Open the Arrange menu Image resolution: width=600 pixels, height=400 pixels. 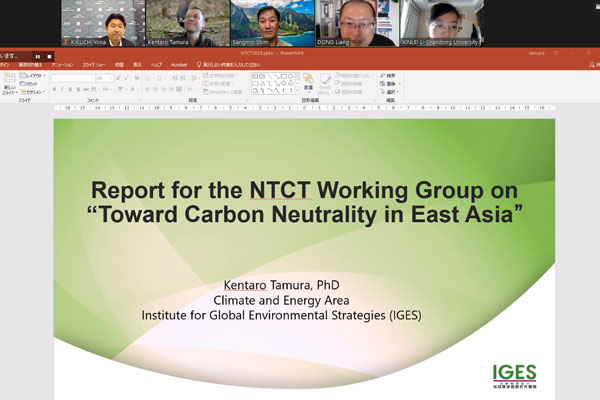coord(308,83)
